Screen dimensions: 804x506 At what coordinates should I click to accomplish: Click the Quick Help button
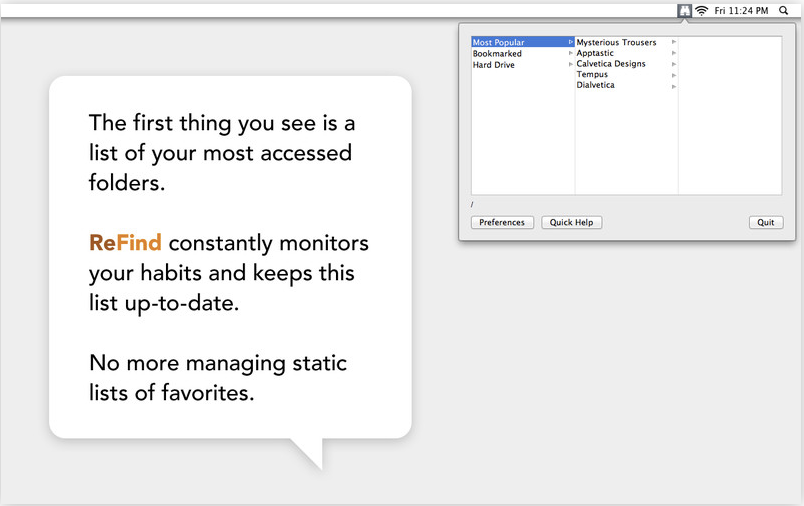point(571,222)
